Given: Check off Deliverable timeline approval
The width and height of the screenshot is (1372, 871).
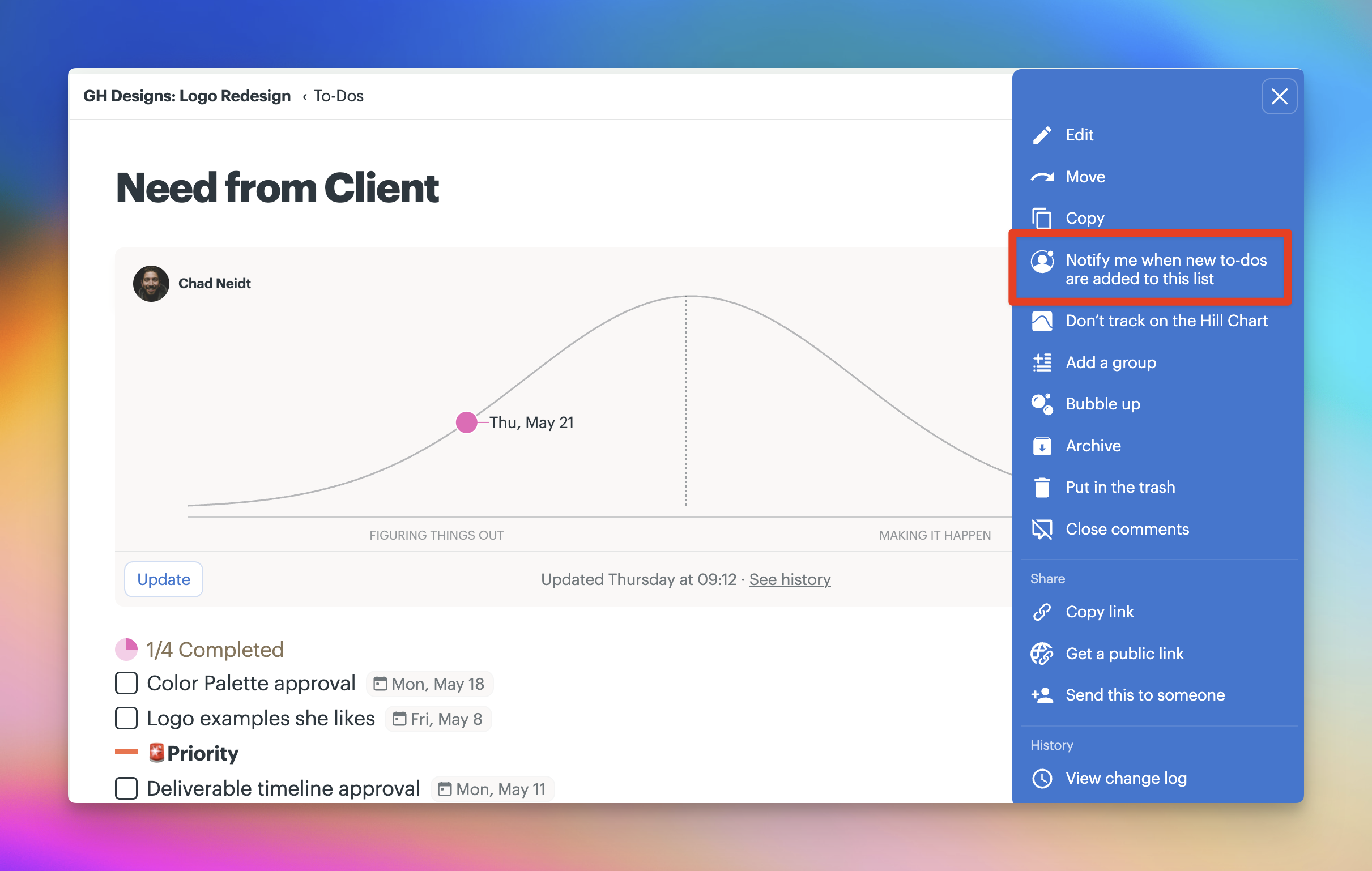Looking at the screenshot, I should 126,788.
